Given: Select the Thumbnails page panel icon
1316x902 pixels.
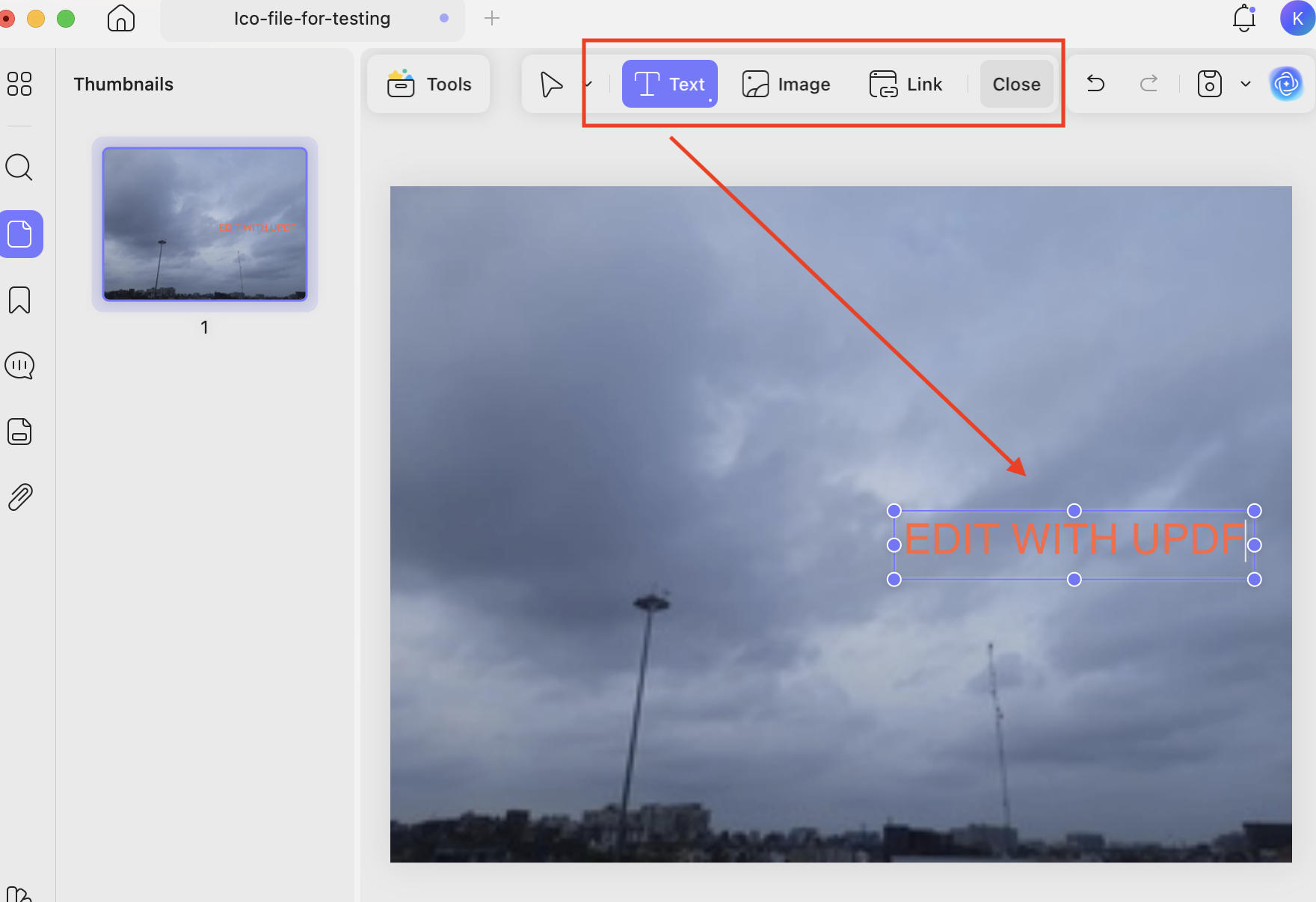Looking at the screenshot, I should [20, 234].
